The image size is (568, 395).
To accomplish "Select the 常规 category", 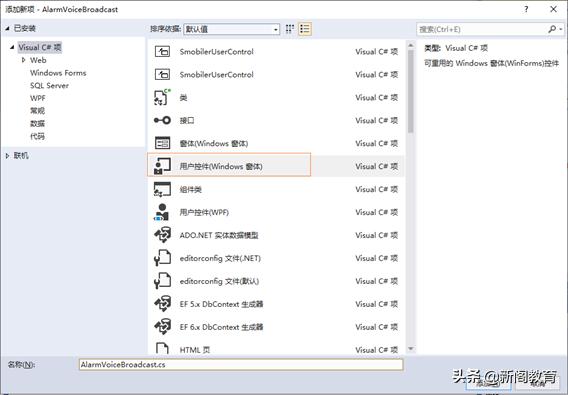I will coord(37,111).
